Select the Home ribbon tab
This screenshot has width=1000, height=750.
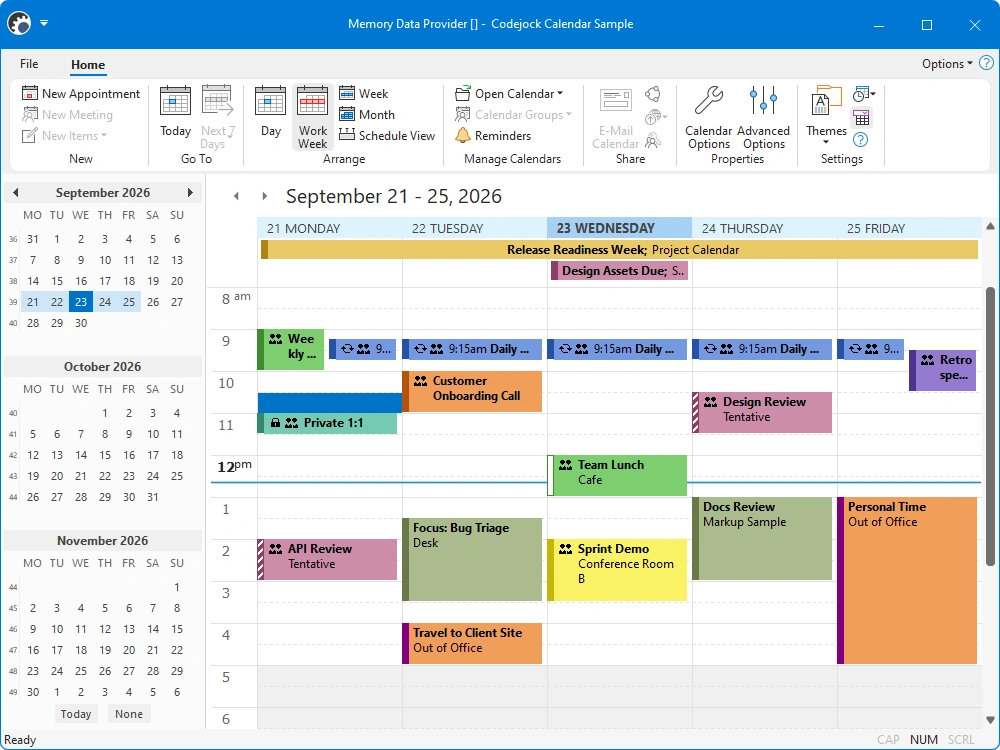click(x=88, y=64)
